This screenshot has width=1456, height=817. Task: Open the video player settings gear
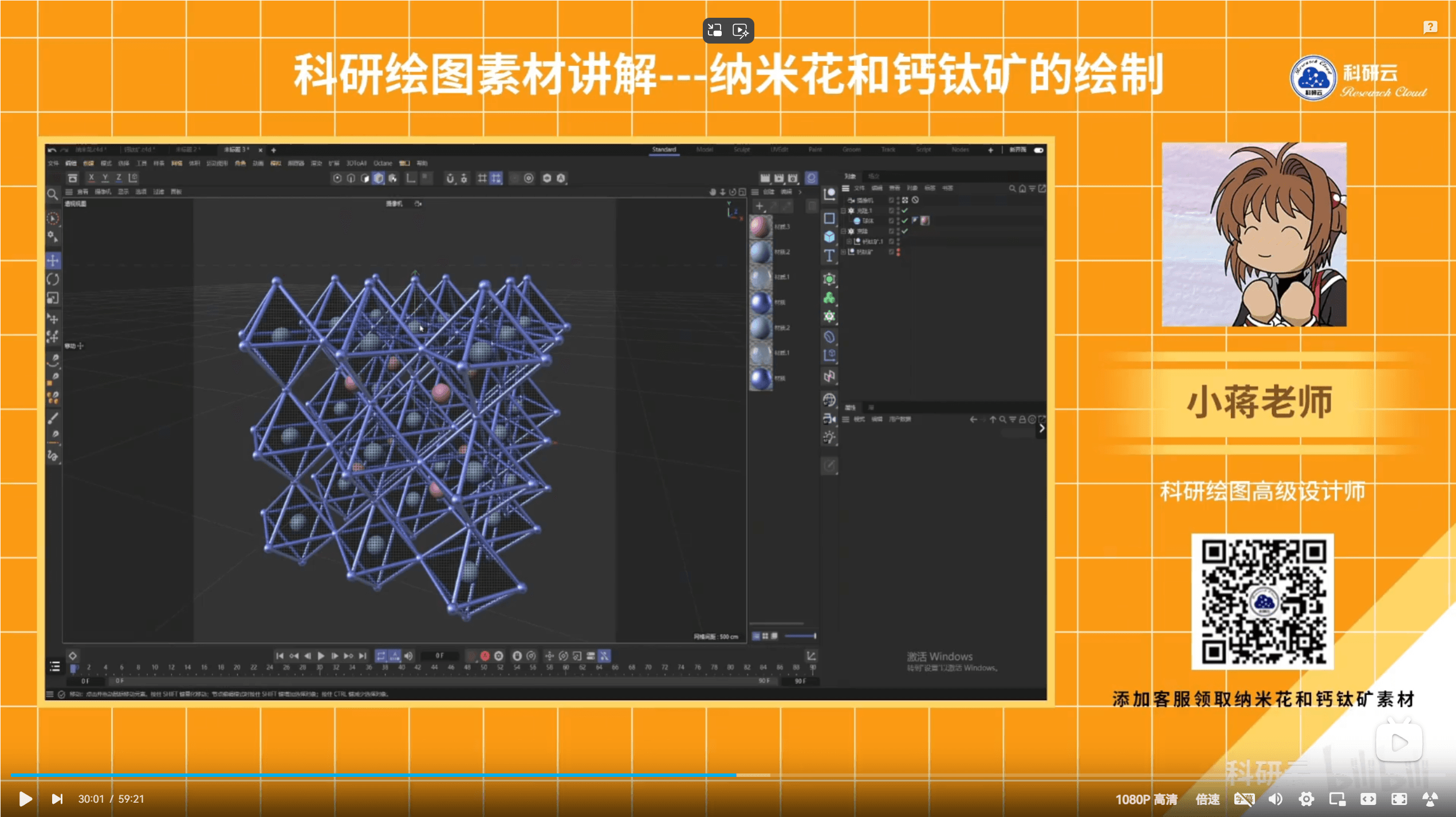click(1306, 799)
